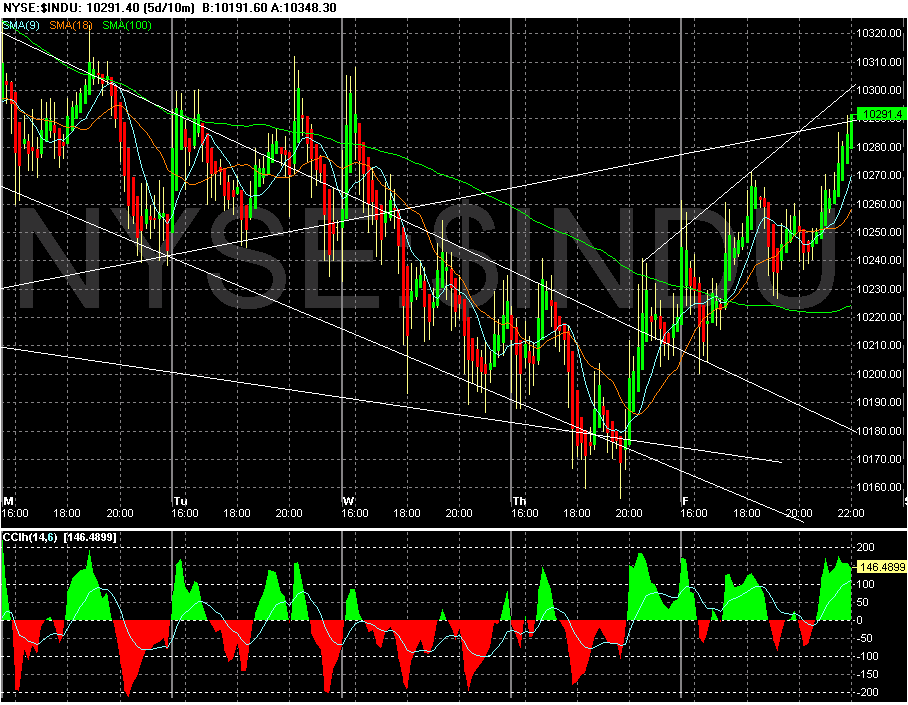The image size is (908, 705).
Task: Click the 10220.00 price axis label
Action: point(879,317)
